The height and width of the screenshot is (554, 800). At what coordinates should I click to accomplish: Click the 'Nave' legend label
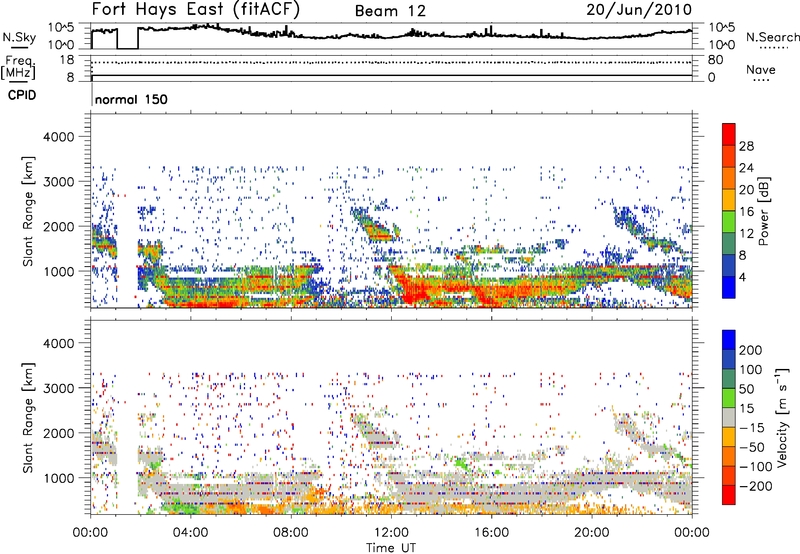point(761,70)
